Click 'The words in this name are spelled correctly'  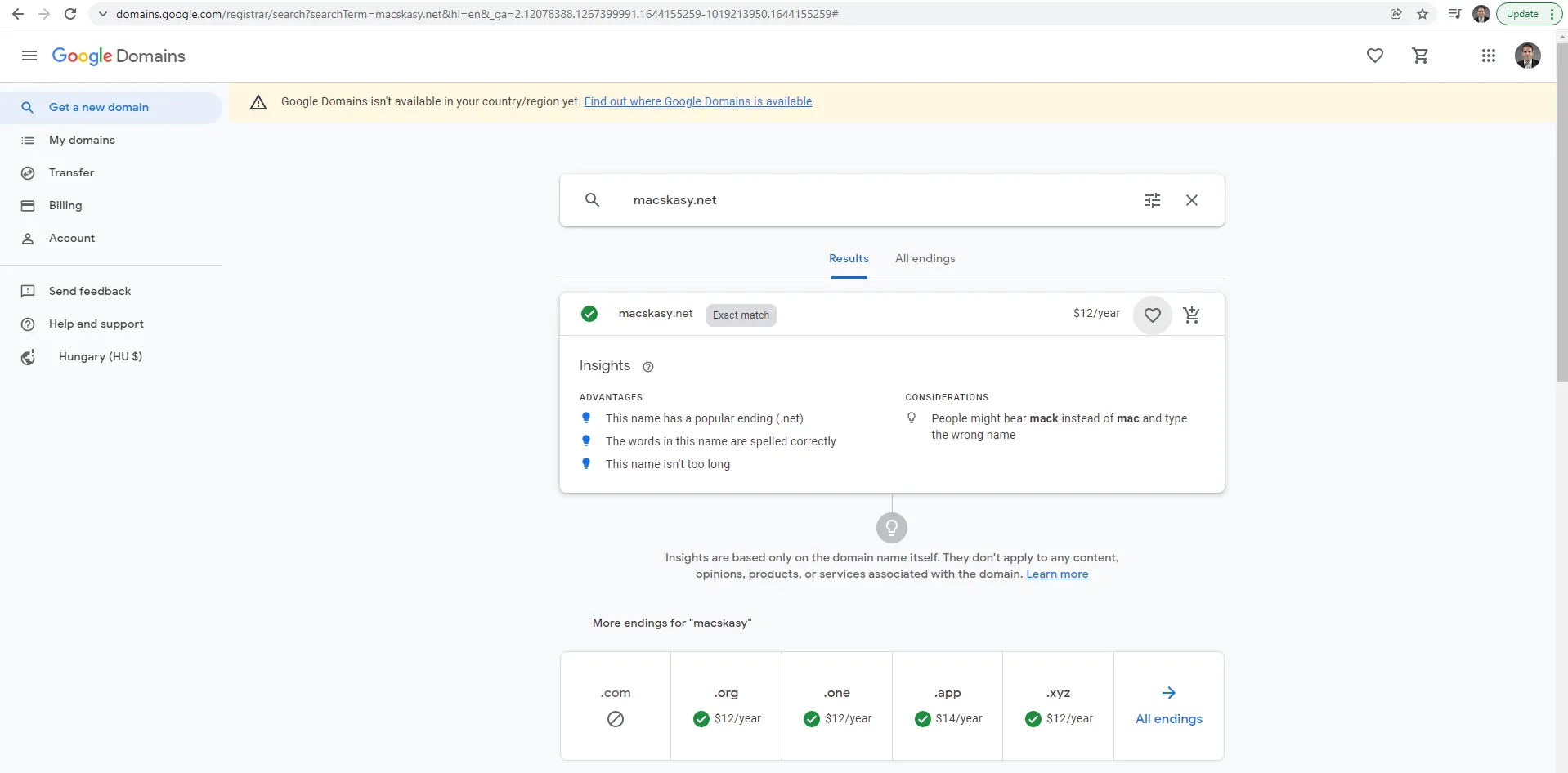pos(721,441)
